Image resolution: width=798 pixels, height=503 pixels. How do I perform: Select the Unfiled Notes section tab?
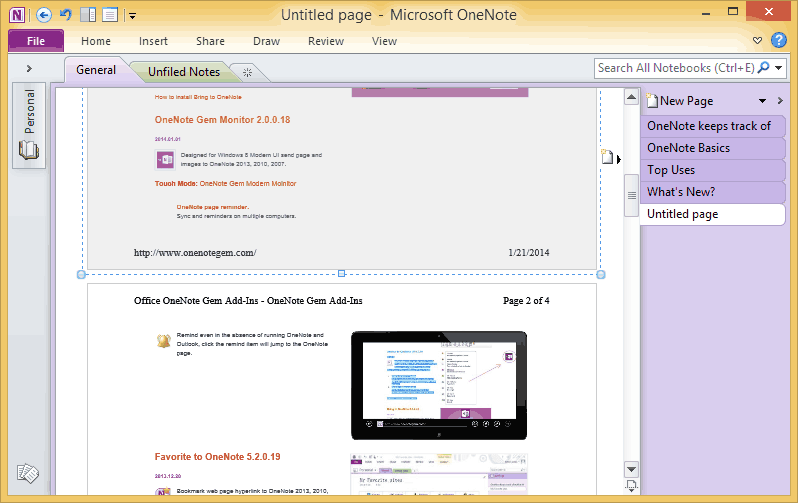click(x=184, y=72)
